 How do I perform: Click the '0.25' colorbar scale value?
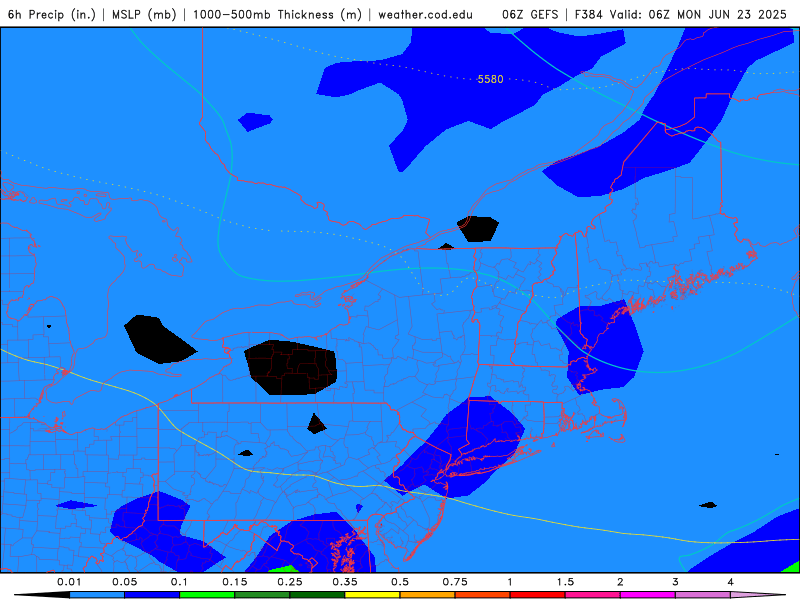(290, 582)
